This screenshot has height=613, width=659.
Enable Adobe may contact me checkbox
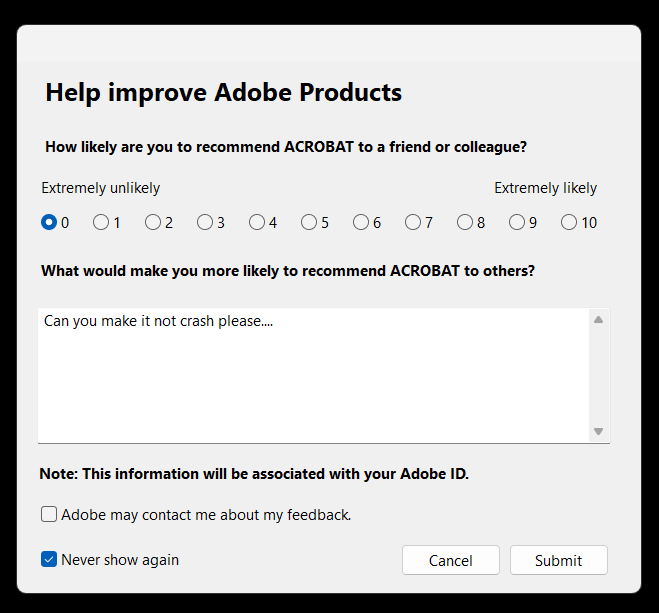(49, 515)
